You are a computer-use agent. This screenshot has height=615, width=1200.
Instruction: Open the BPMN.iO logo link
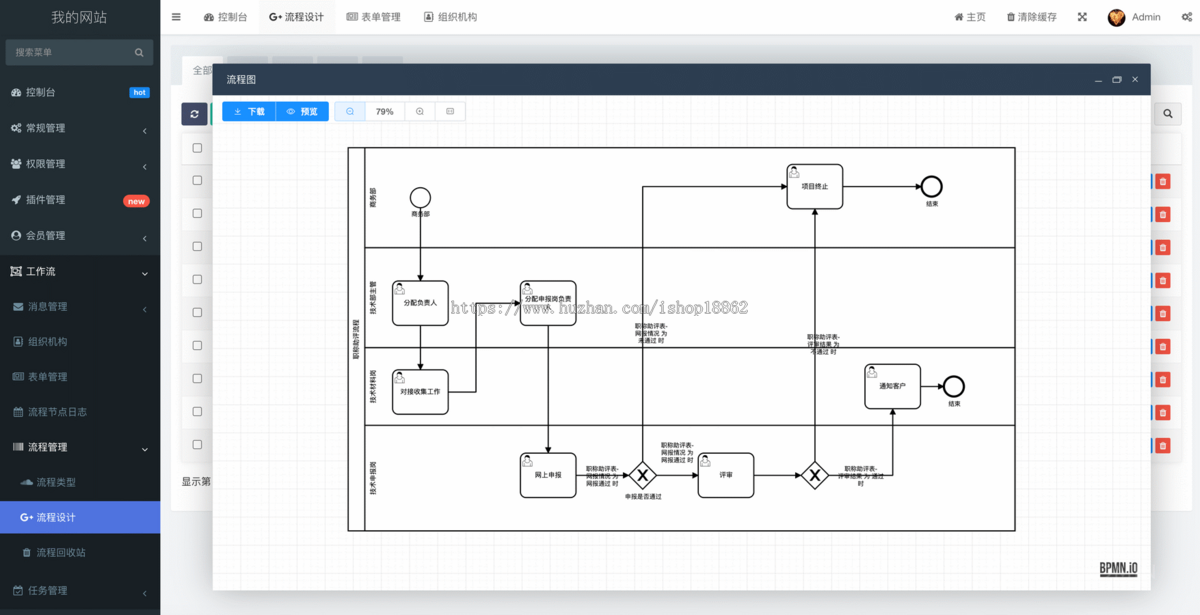pos(1118,569)
